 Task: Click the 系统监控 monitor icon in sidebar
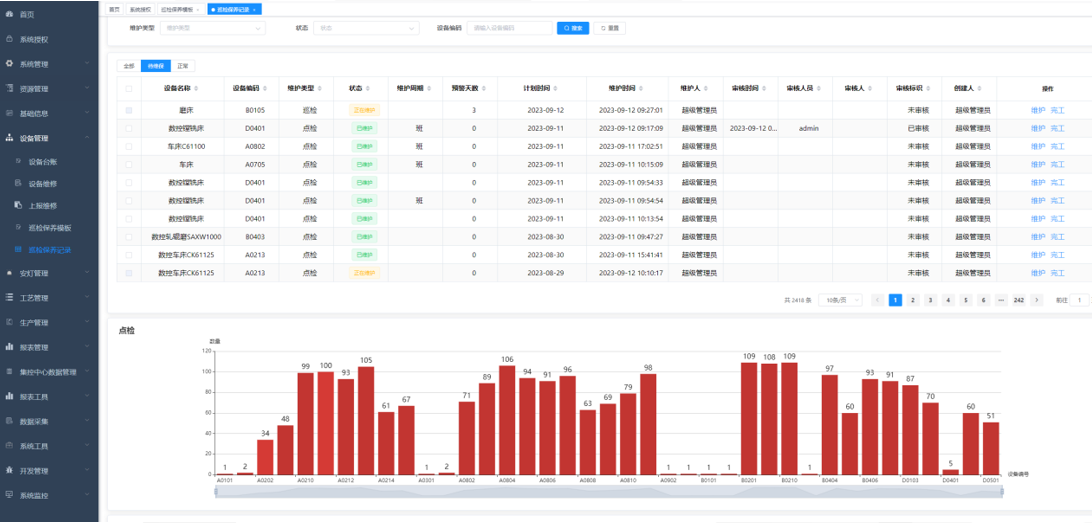click(10, 495)
